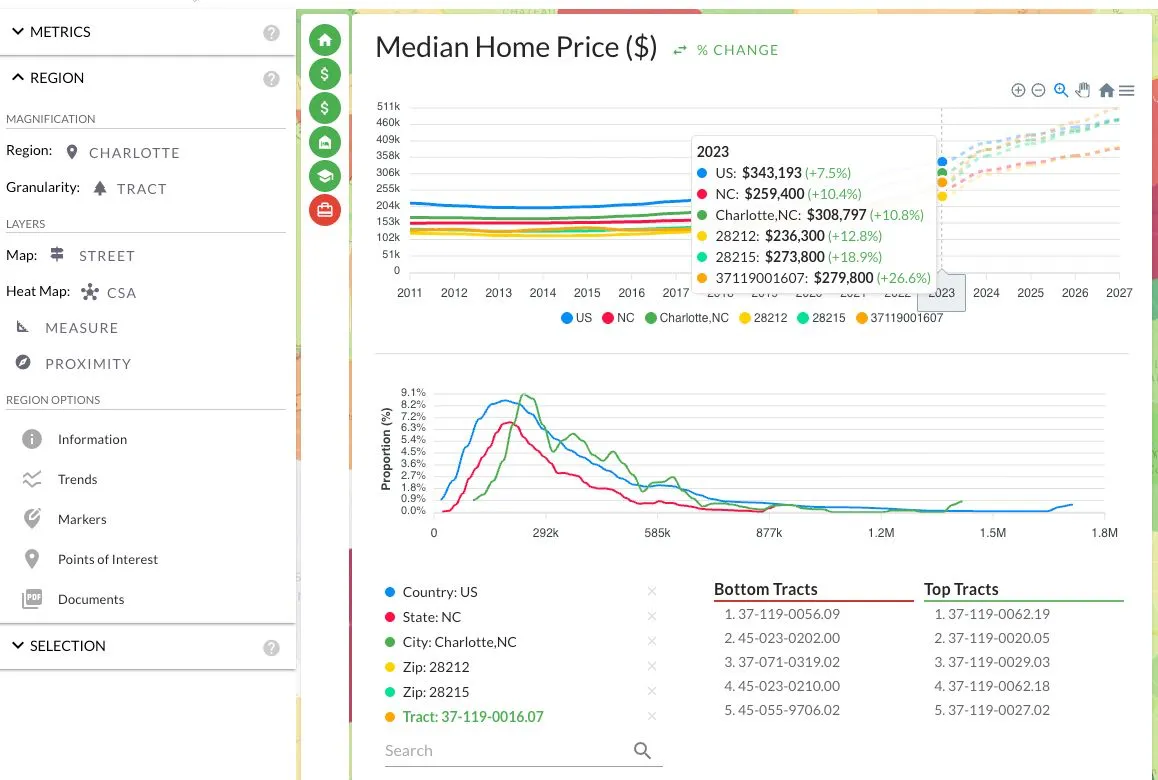The image size is (1158, 780).
Task: Click chart zoom-in plus icon
Action: (x=1018, y=90)
